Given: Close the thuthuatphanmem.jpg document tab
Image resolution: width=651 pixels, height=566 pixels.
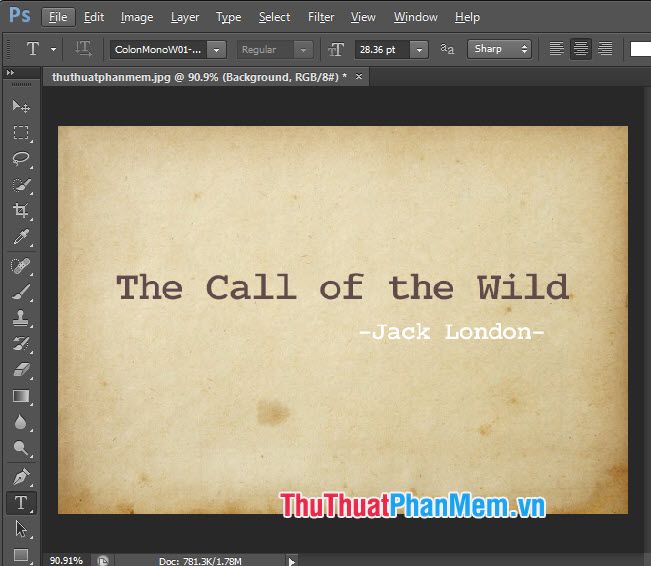Looking at the screenshot, I should [359, 76].
